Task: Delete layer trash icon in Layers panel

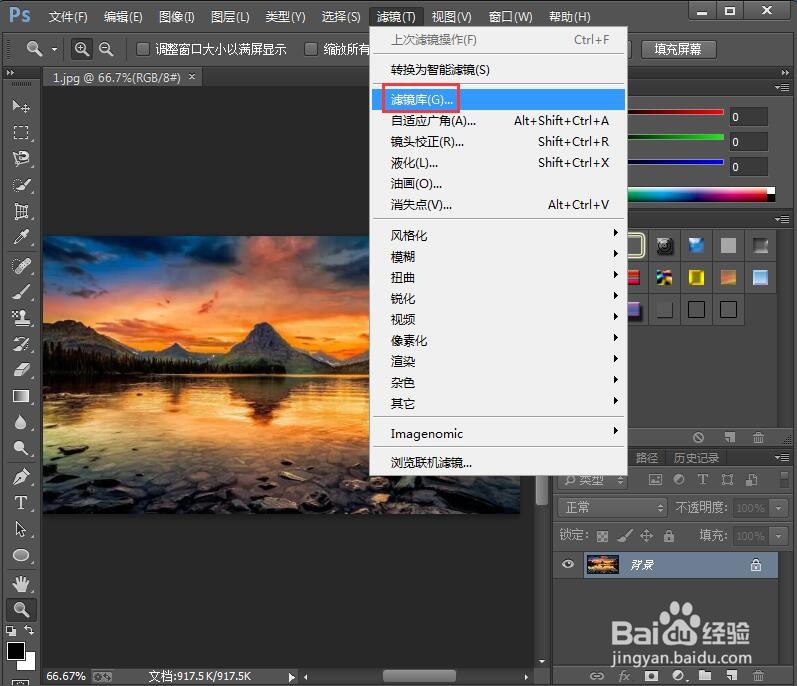Action: click(758, 676)
